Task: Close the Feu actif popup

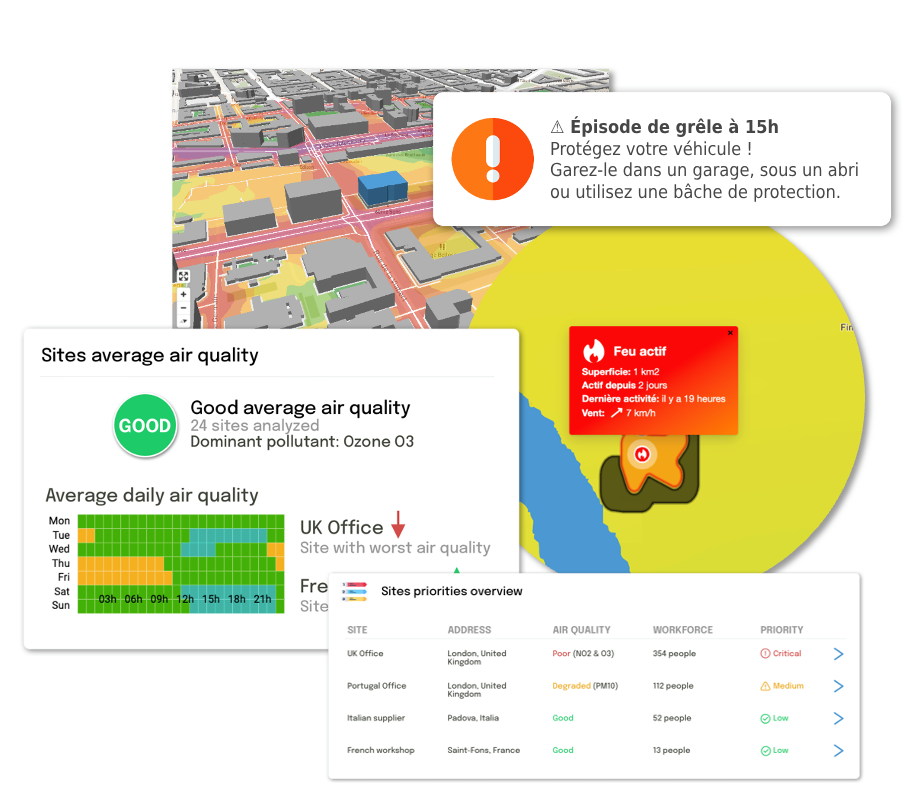Action: (x=730, y=333)
